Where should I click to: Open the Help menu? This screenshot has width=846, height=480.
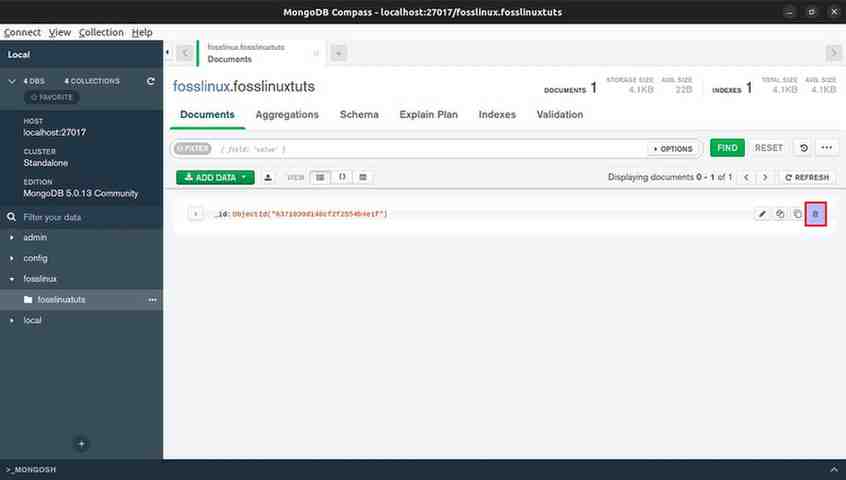tap(142, 32)
